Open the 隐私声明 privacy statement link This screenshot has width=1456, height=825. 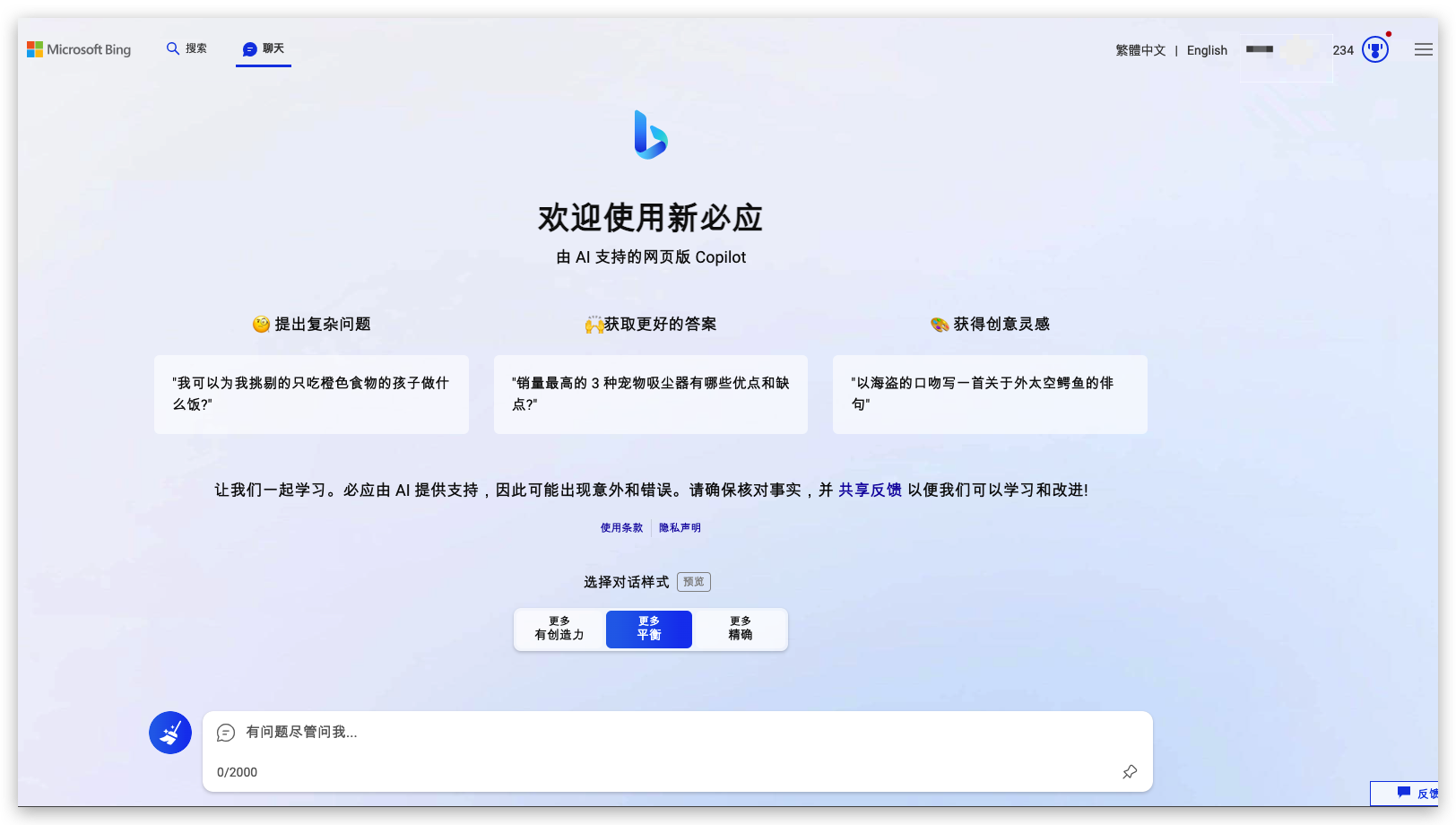[680, 527]
